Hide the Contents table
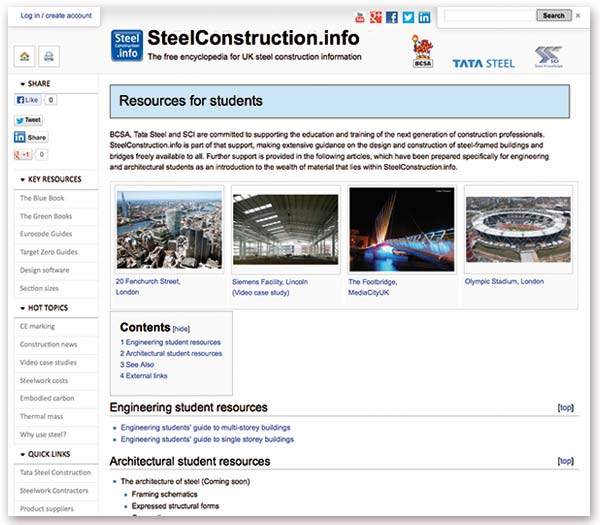This screenshot has width=600, height=525. 181,328
